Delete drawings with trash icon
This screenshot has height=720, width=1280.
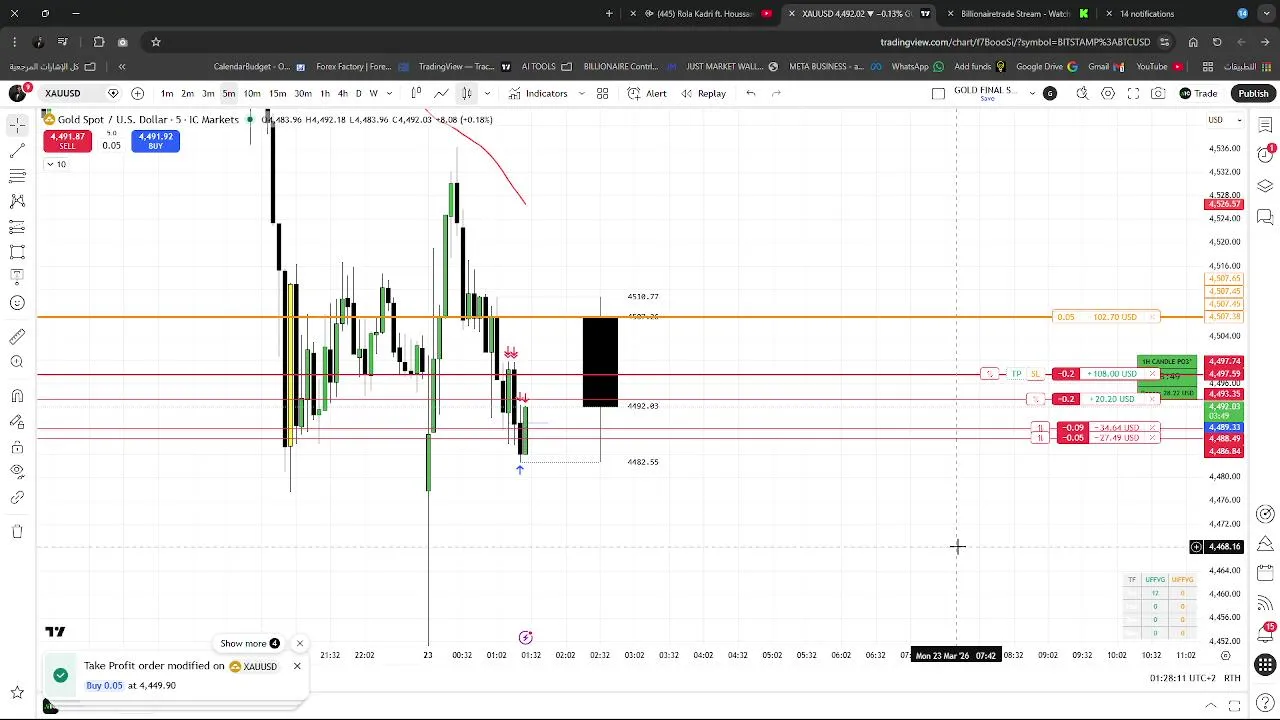17,532
